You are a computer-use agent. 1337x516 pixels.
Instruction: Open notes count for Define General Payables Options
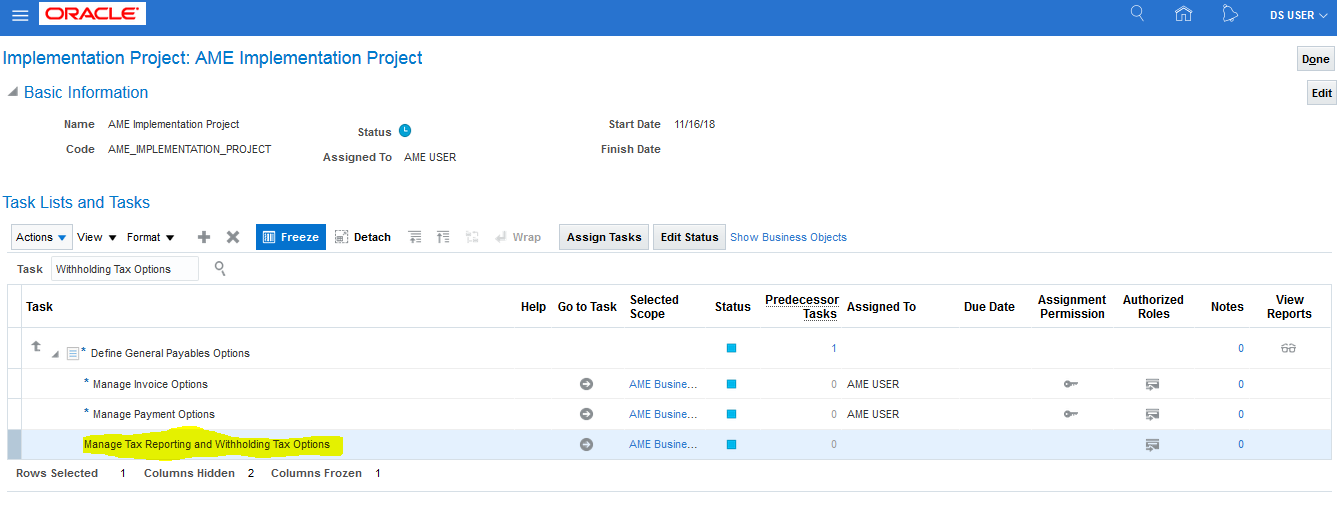tap(1241, 348)
